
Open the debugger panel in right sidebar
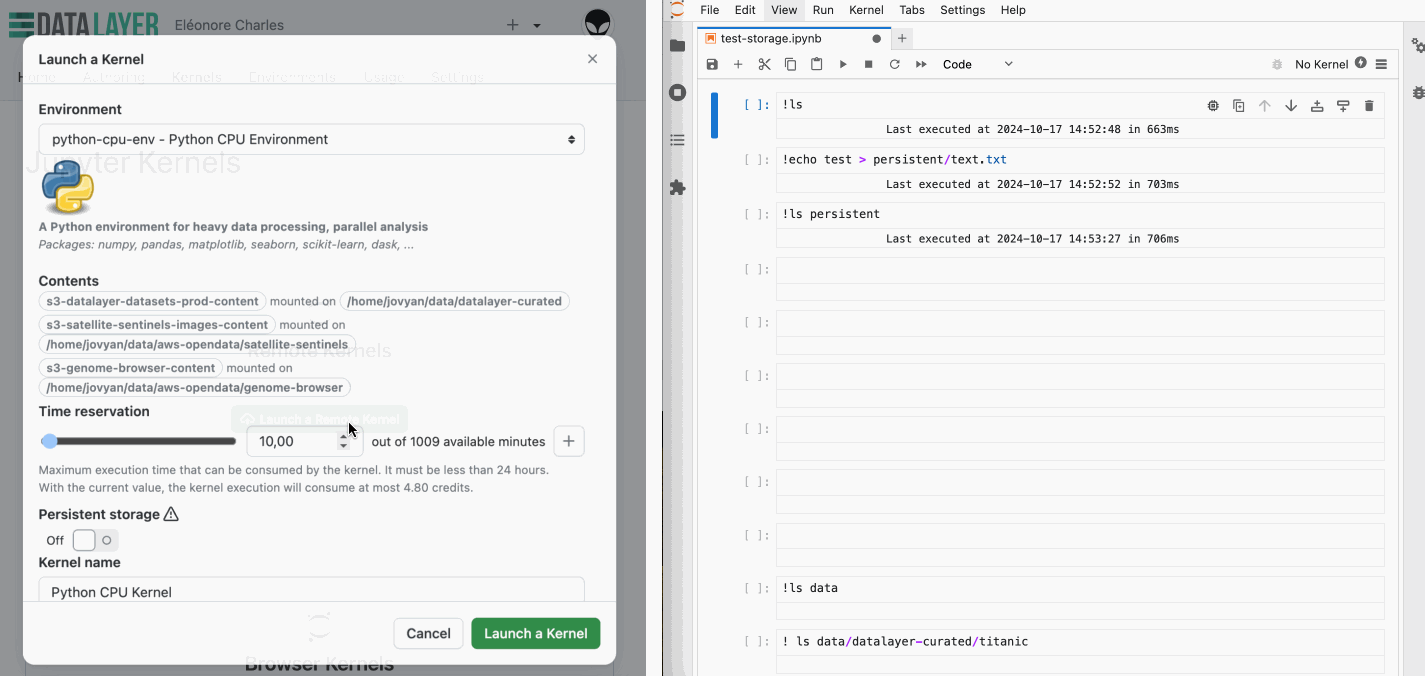point(1418,93)
